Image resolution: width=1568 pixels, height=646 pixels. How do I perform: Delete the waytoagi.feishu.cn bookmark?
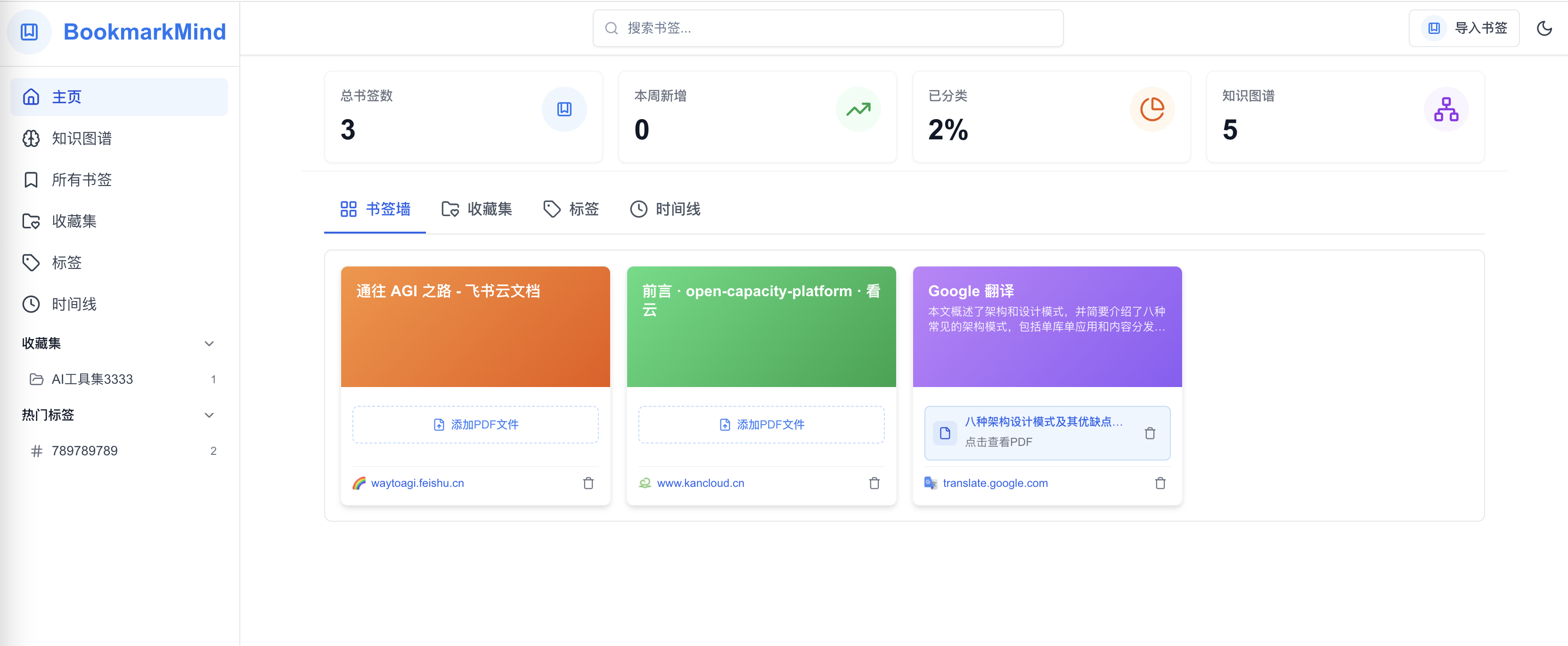tap(588, 483)
